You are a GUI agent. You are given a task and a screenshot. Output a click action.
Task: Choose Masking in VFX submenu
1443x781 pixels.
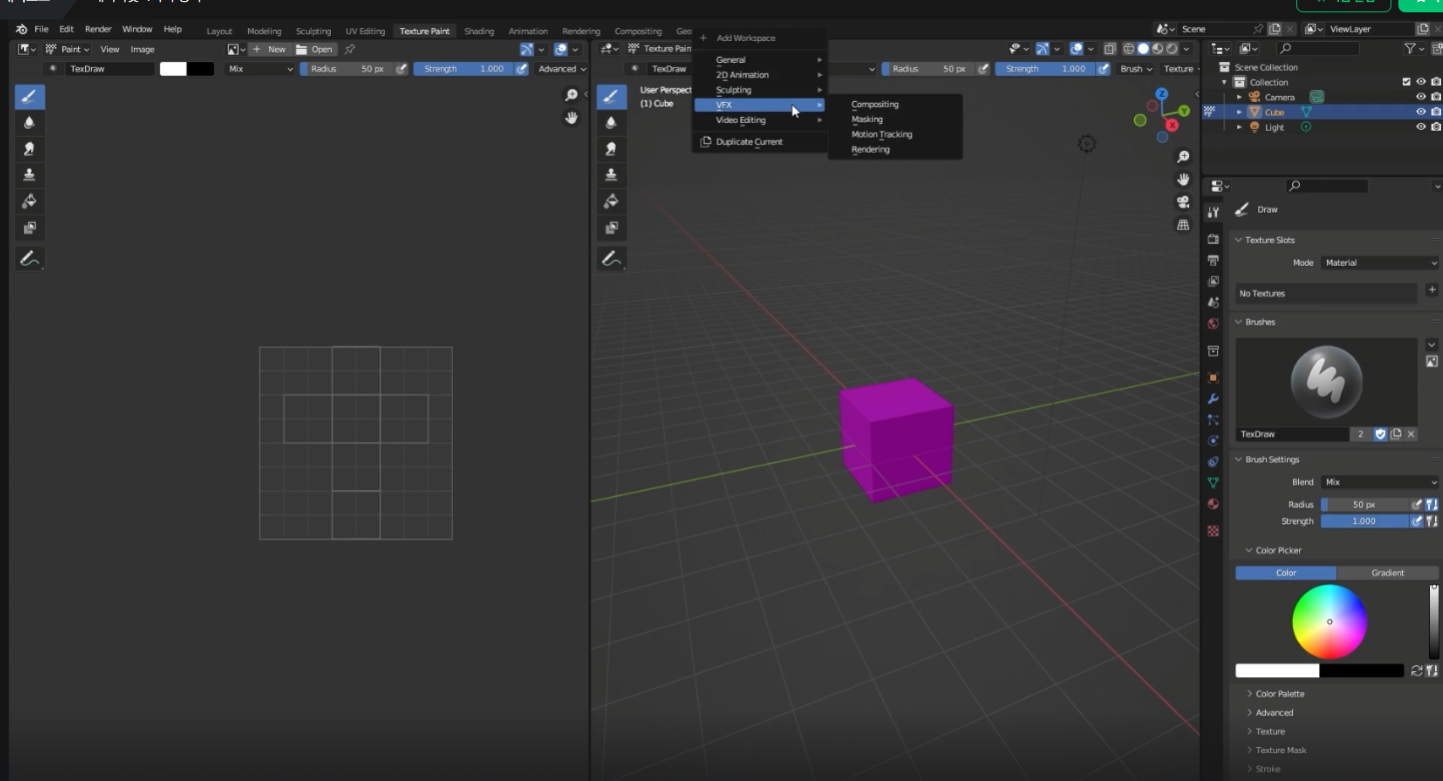pyautogui.click(x=867, y=119)
